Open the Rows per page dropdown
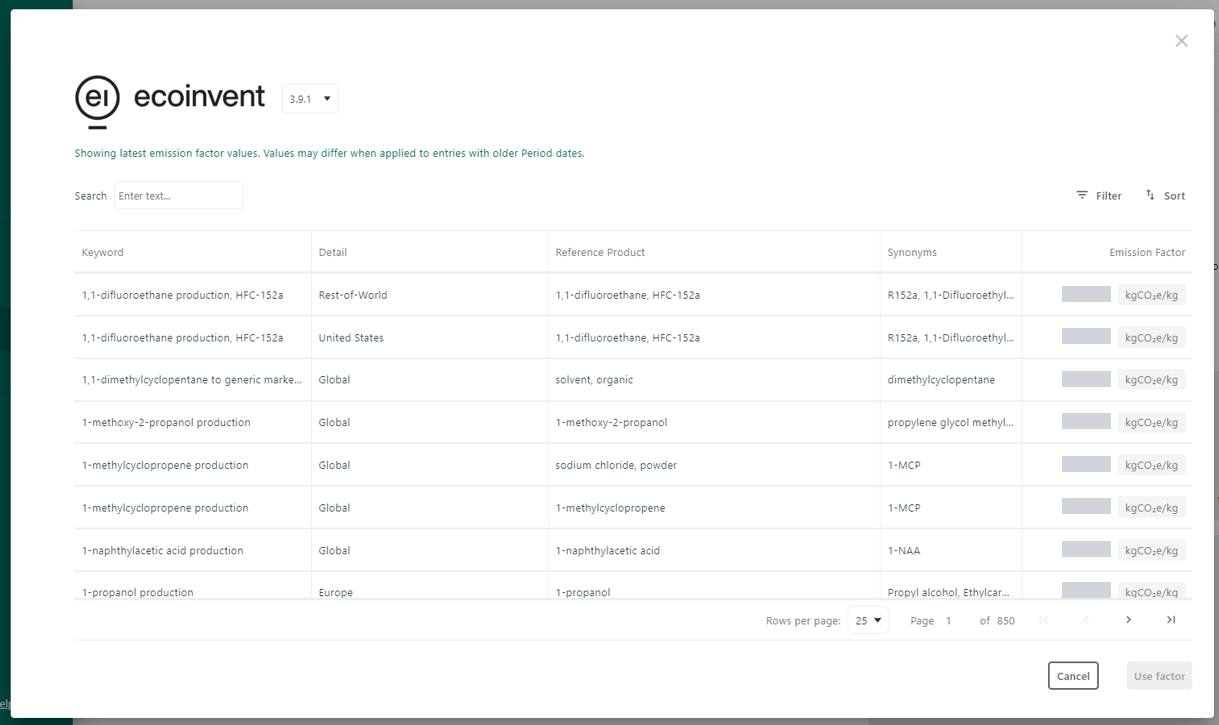 pos(868,620)
